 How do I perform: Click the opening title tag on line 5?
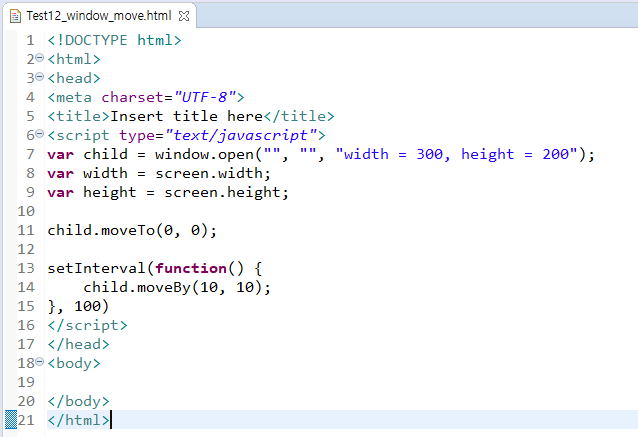[x=79, y=116]
